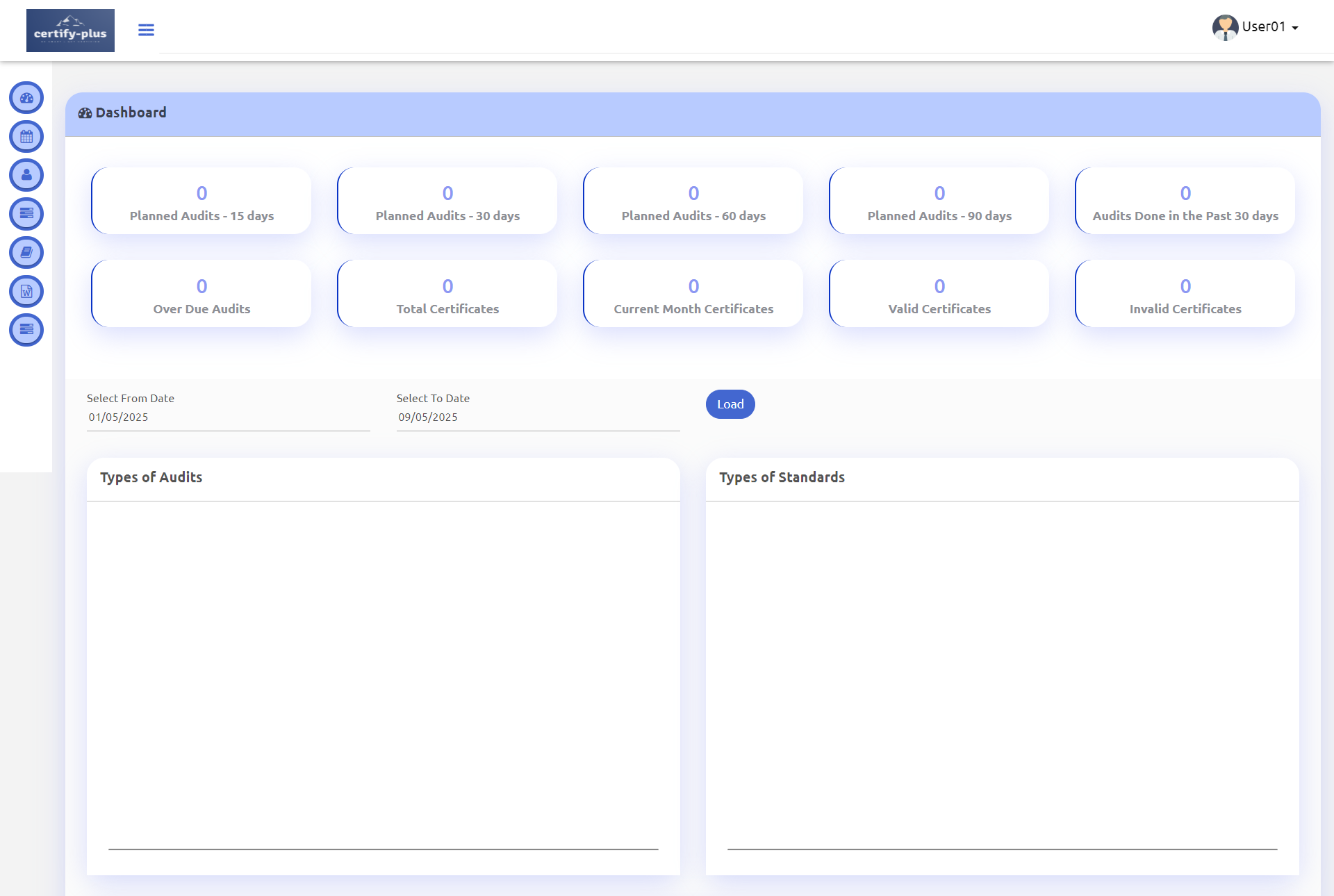Click the Valid Certificates card

pyautogui.click(x=939, y=294)
